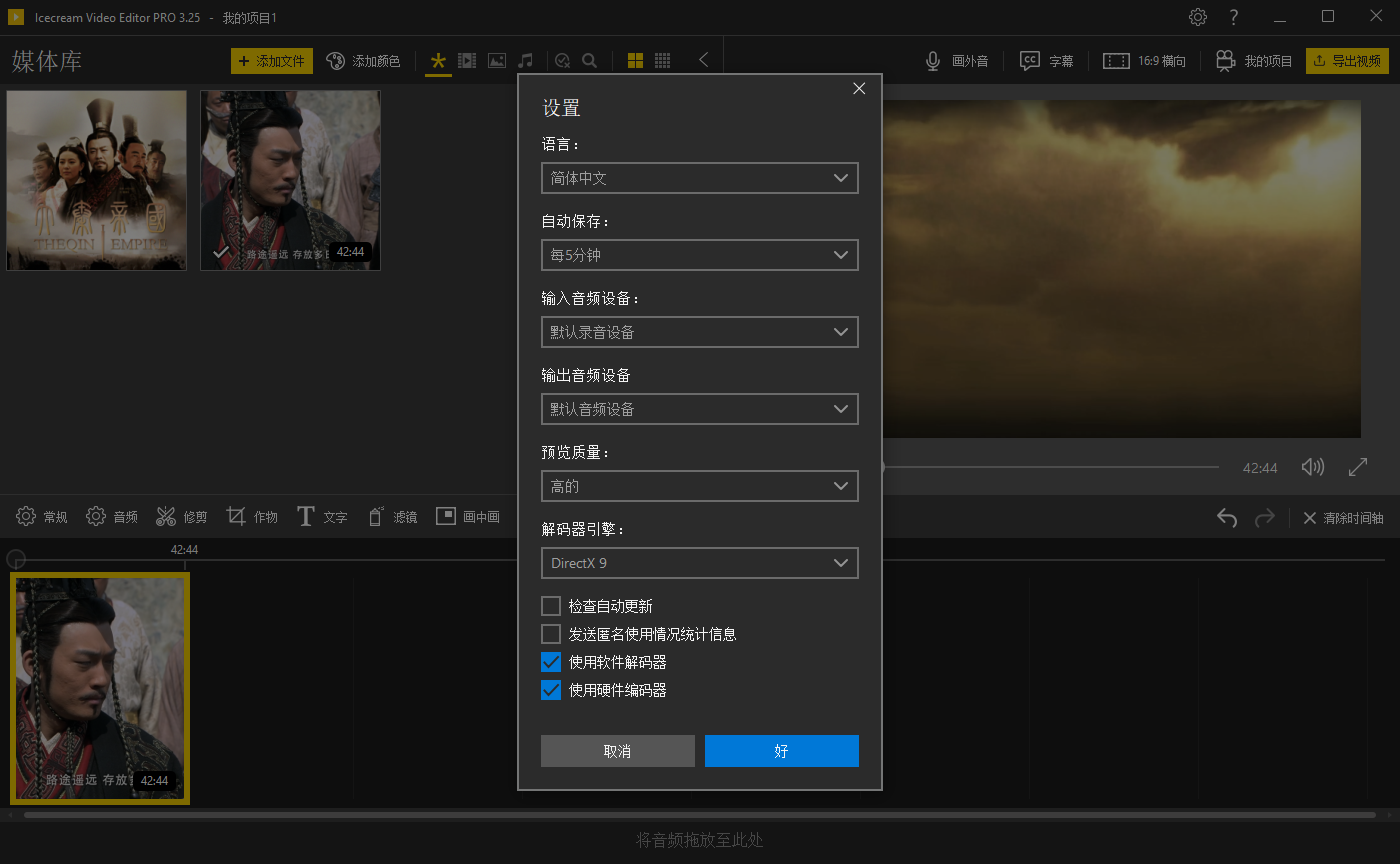The width and height of the screenshot is (1400, 864).
Task: Enable the 检查自动更新 checkbox
Action: tap(551, 605)
